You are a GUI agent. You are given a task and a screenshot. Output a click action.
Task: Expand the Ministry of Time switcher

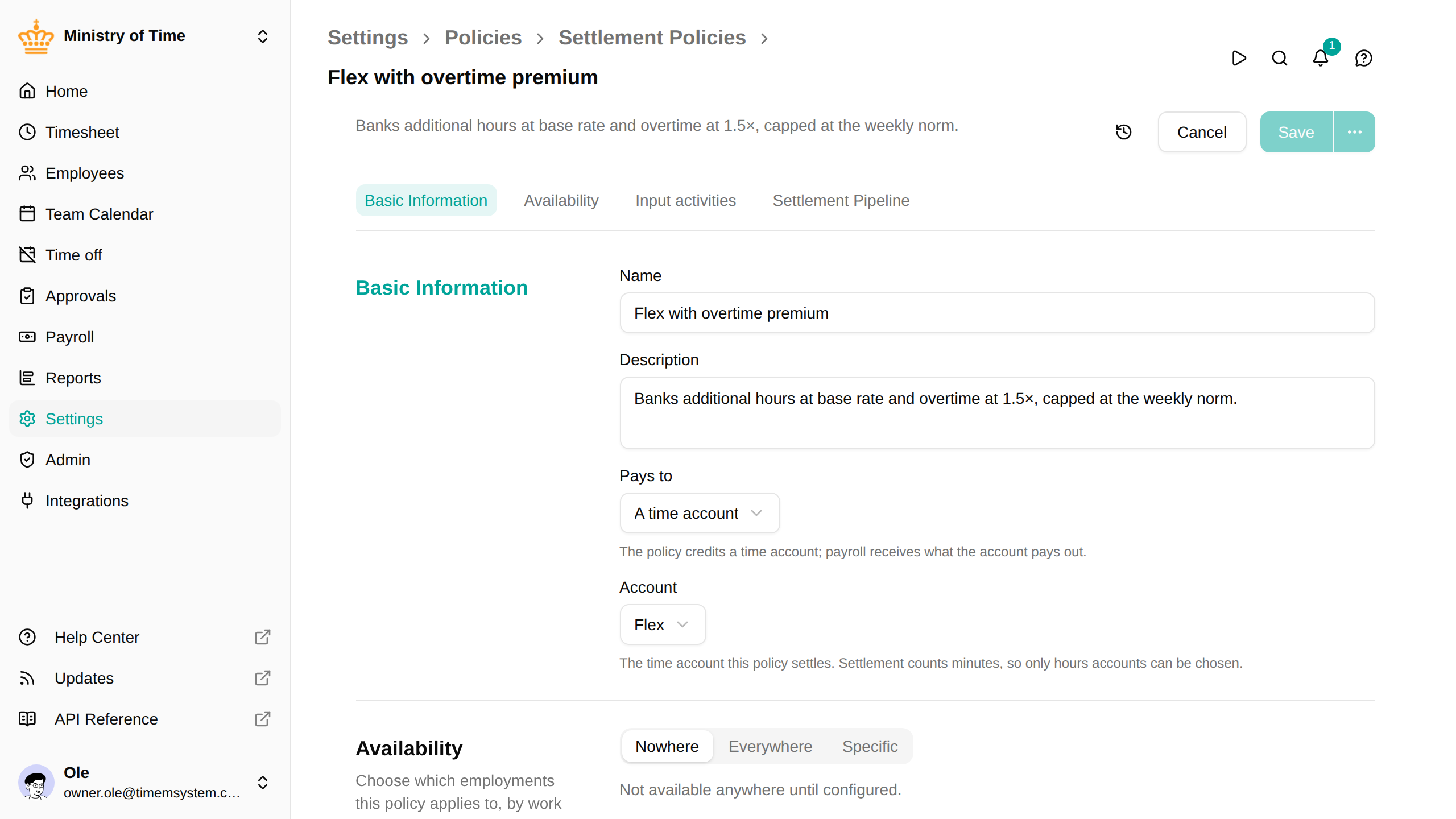point(263,36)
